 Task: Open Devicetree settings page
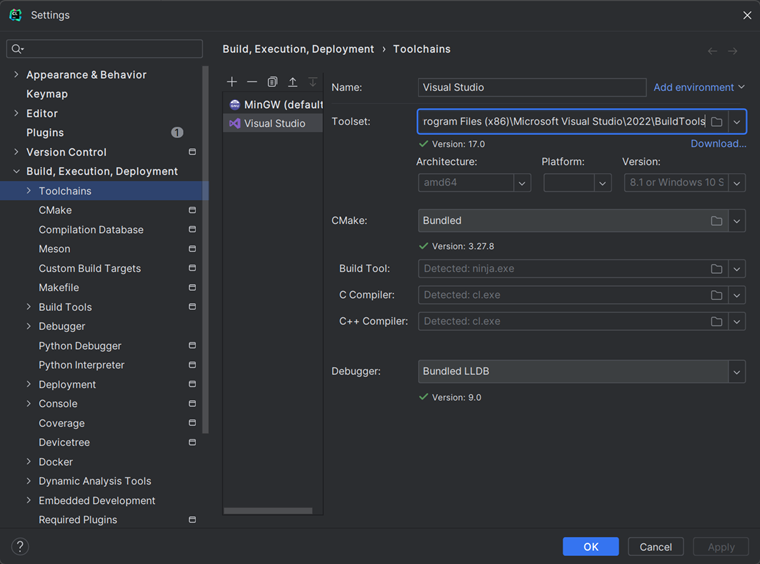pos(64,442)
